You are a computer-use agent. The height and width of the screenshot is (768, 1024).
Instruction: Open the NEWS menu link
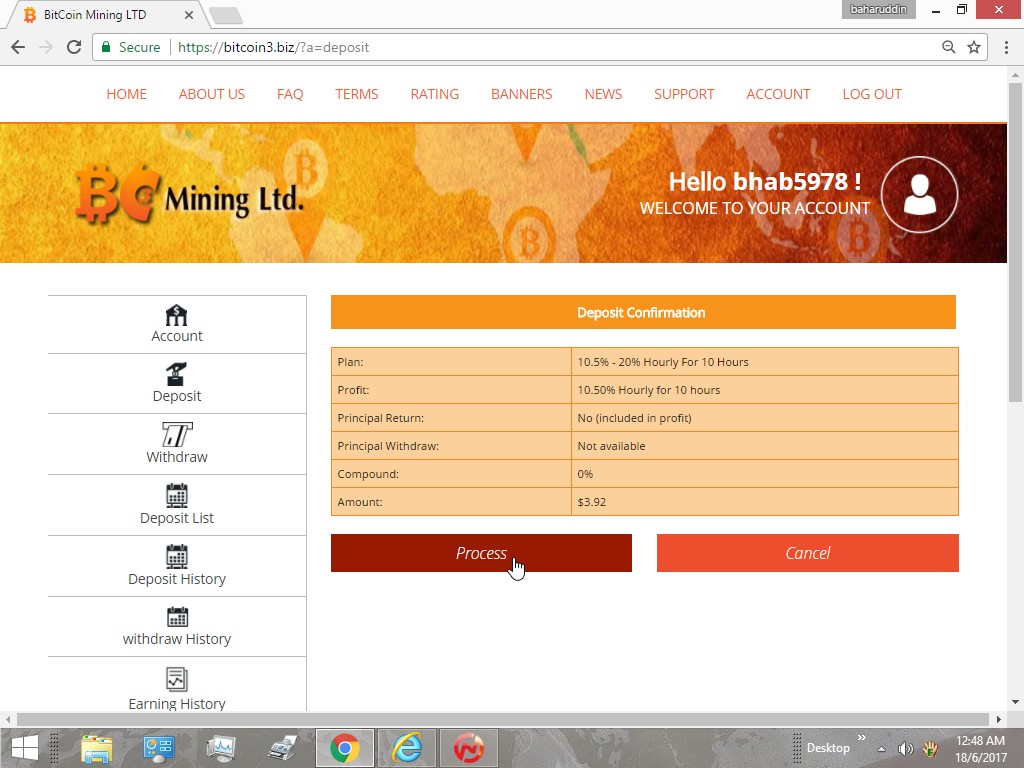(x=603, y=94)
